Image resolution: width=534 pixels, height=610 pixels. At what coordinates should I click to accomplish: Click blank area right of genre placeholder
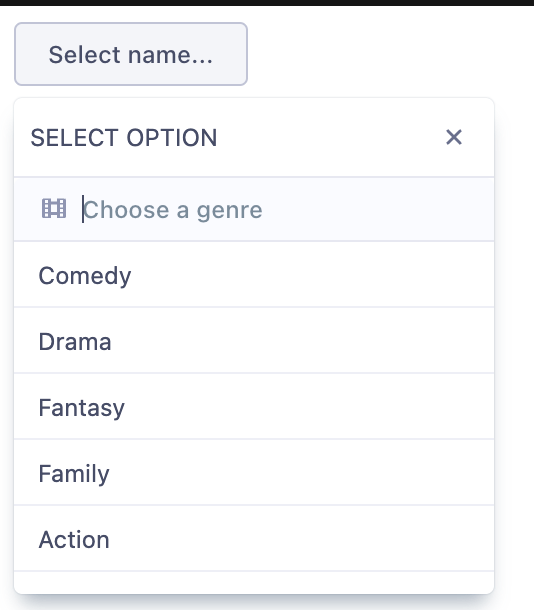(x=377, y=210)
